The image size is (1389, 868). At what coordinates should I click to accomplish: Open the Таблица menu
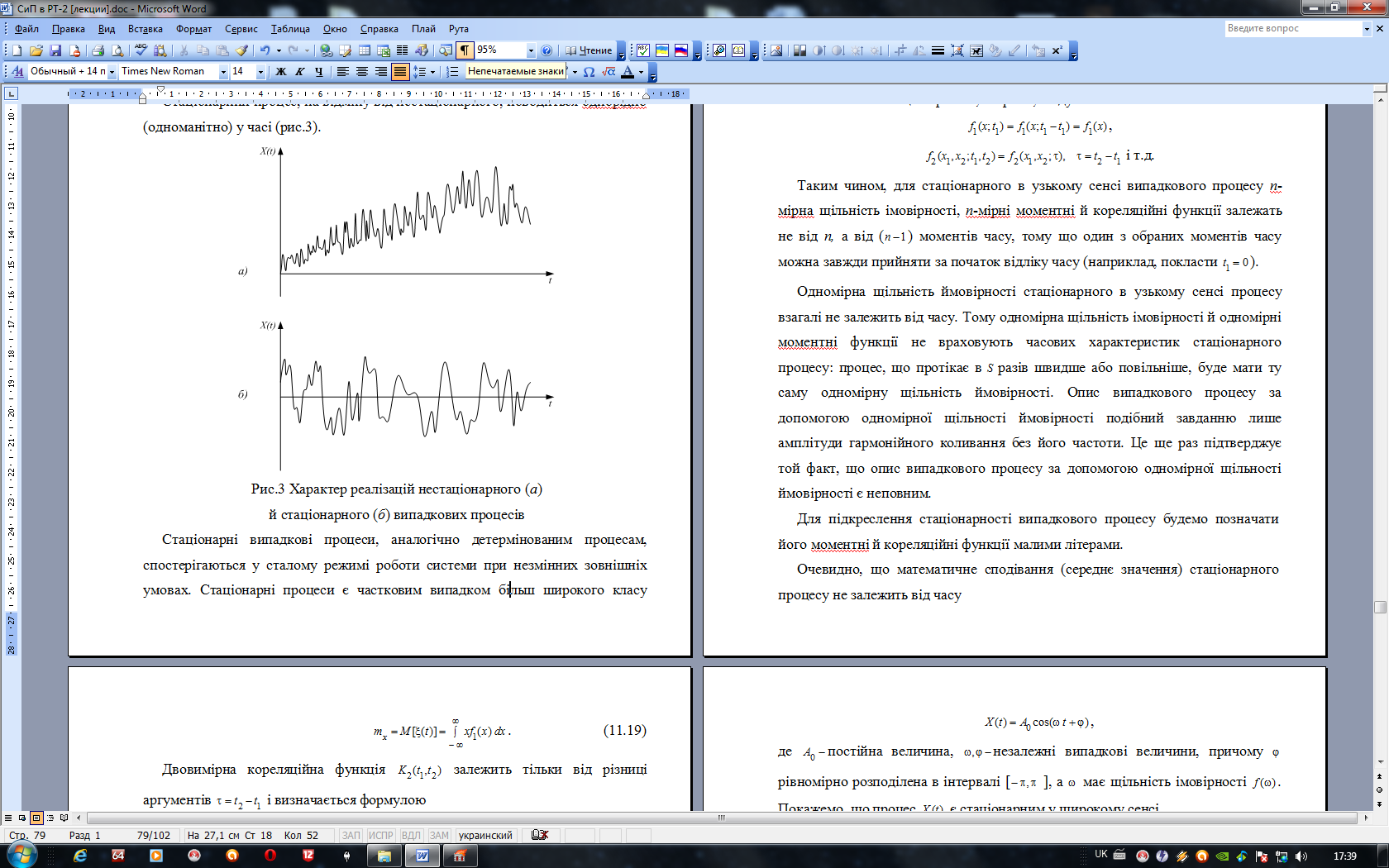290,29
